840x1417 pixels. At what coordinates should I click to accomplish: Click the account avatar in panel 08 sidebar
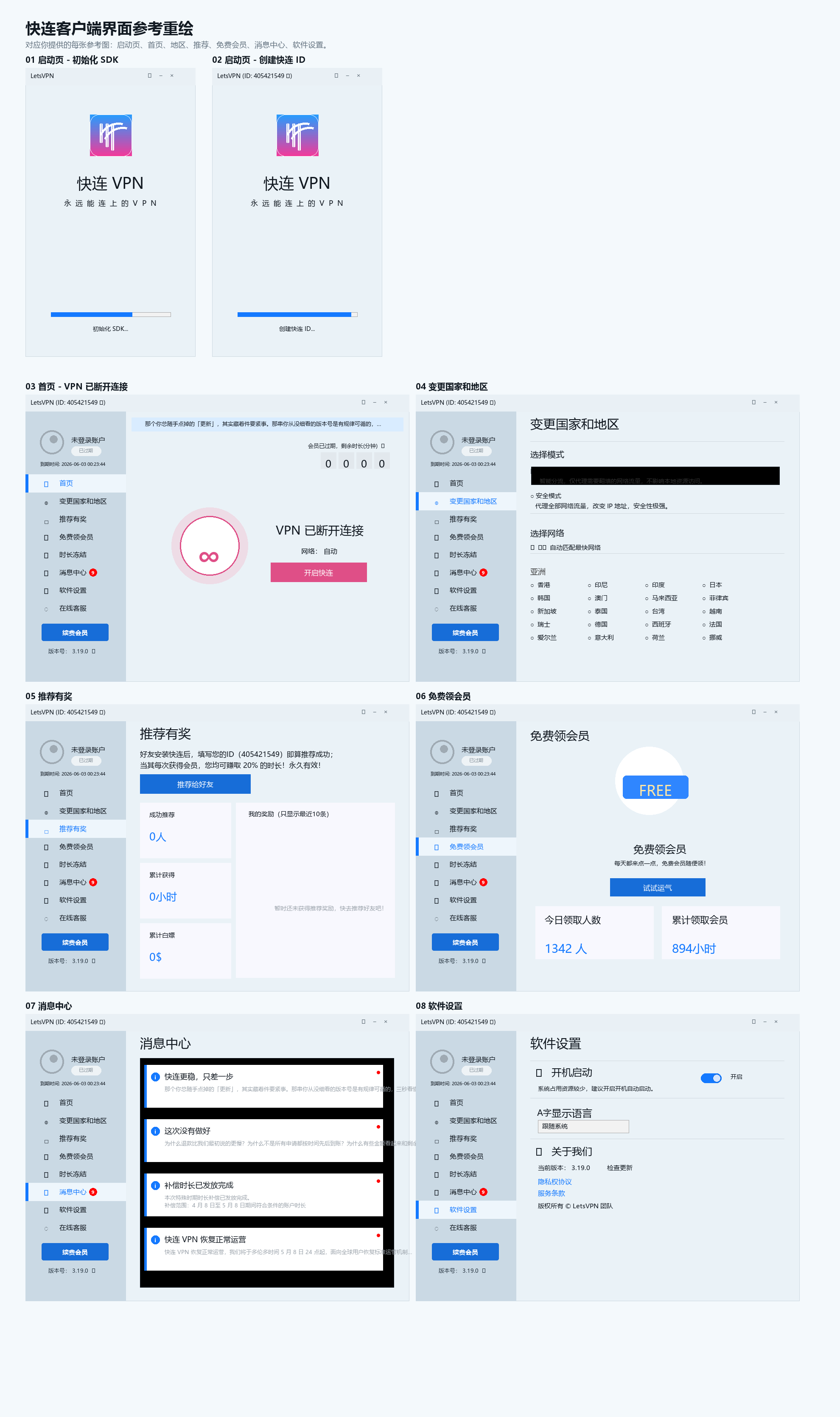(442, 1061)
